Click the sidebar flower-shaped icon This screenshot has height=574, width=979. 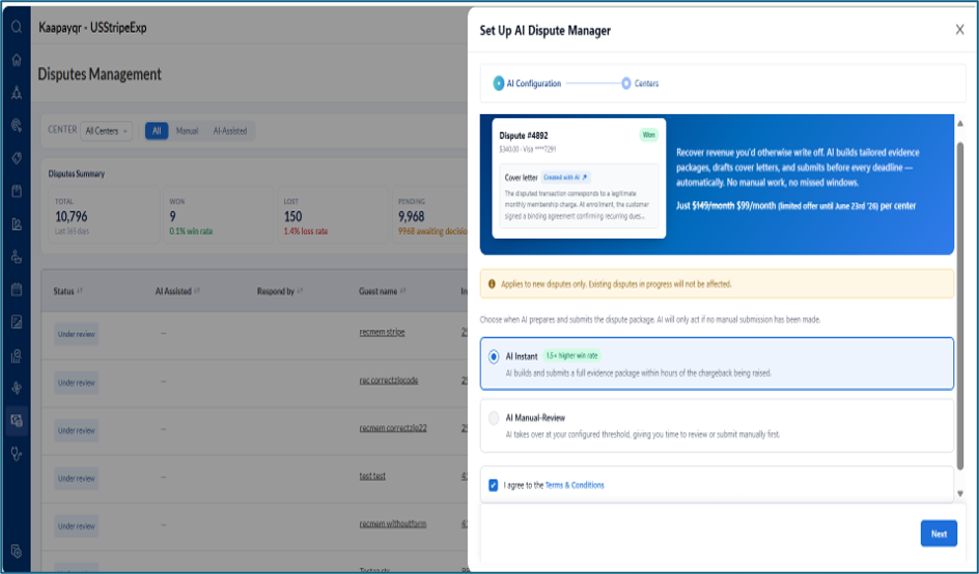pyautogui.click(x=16, y=387)
